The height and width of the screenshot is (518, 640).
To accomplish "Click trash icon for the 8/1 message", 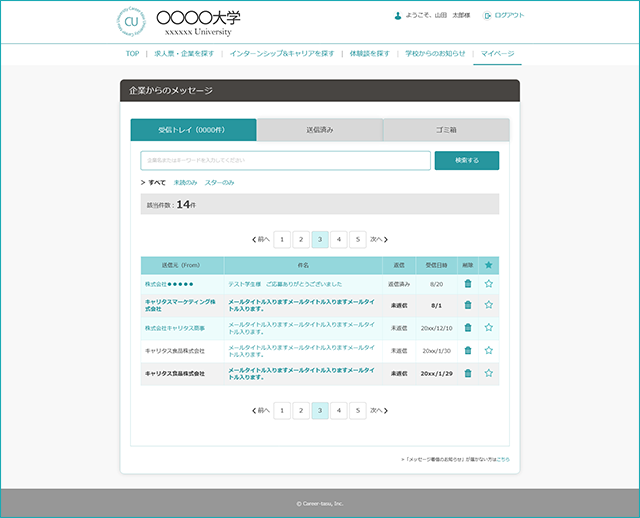I will tap(468, 305).
